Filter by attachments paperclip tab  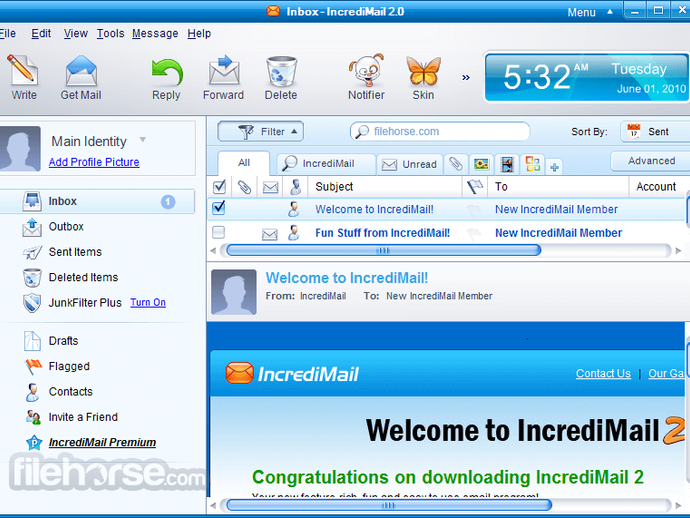[456, 164]
